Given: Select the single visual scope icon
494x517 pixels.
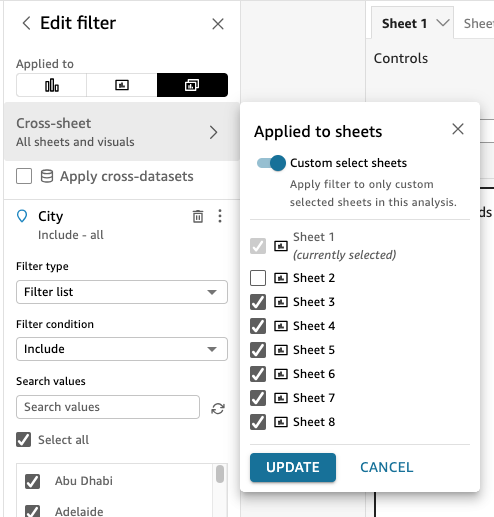Looking at the screenshot, I should (x=52, y=85).
